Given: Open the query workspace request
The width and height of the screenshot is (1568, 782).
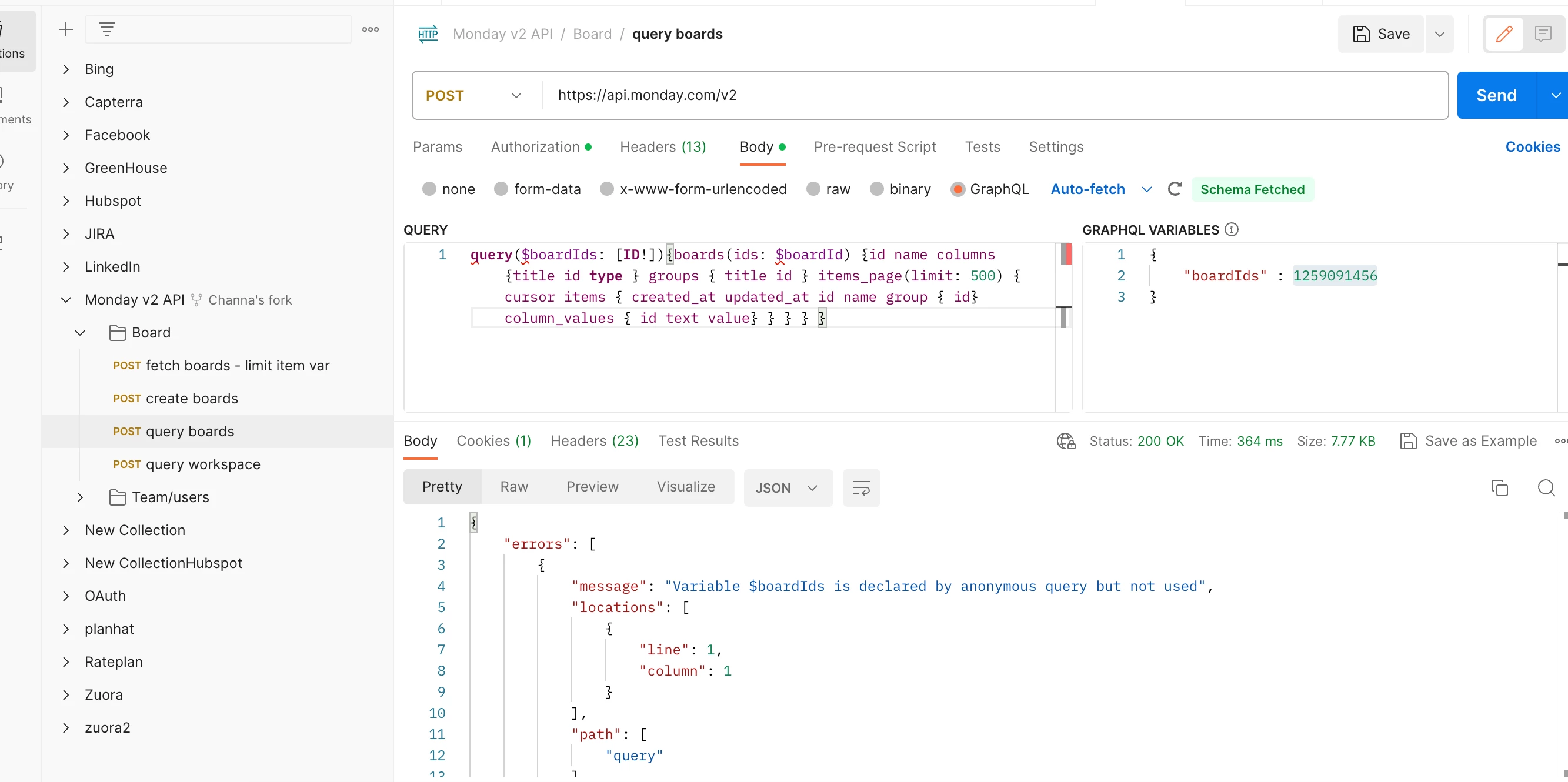Looking at the screenshot, I should 186,464.
